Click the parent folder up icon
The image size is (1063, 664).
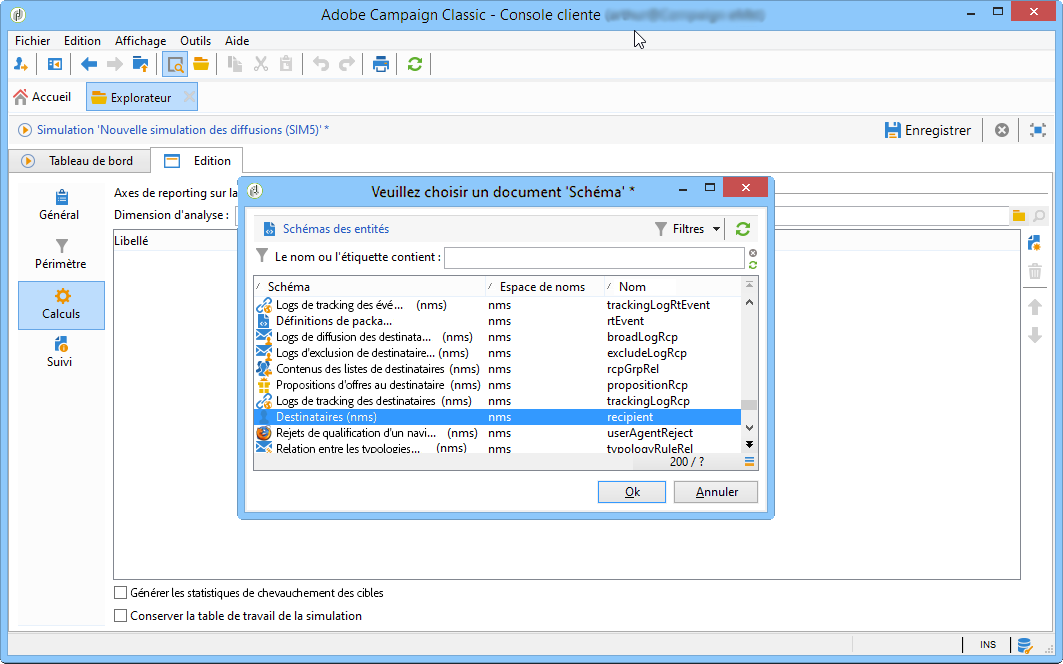pyautogui.click(x=140, y=64)
